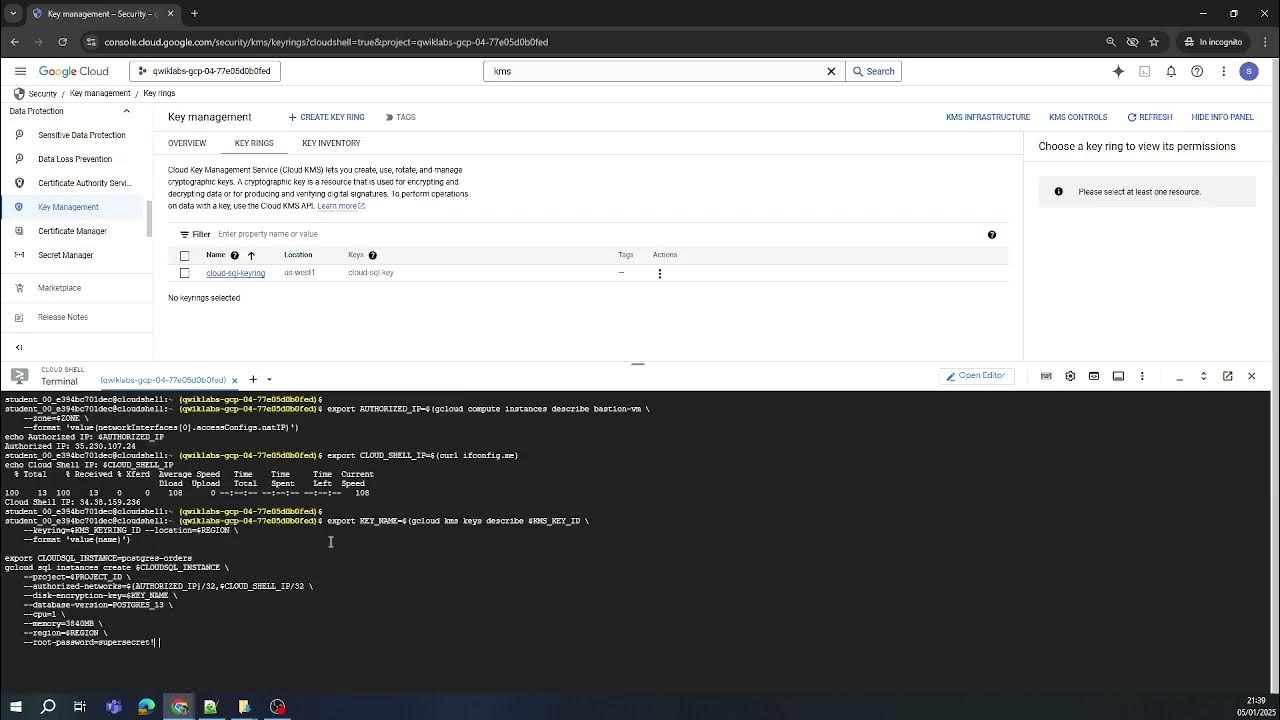Open Data Loss Prevention in sidebar

click(x=75, y=159)
